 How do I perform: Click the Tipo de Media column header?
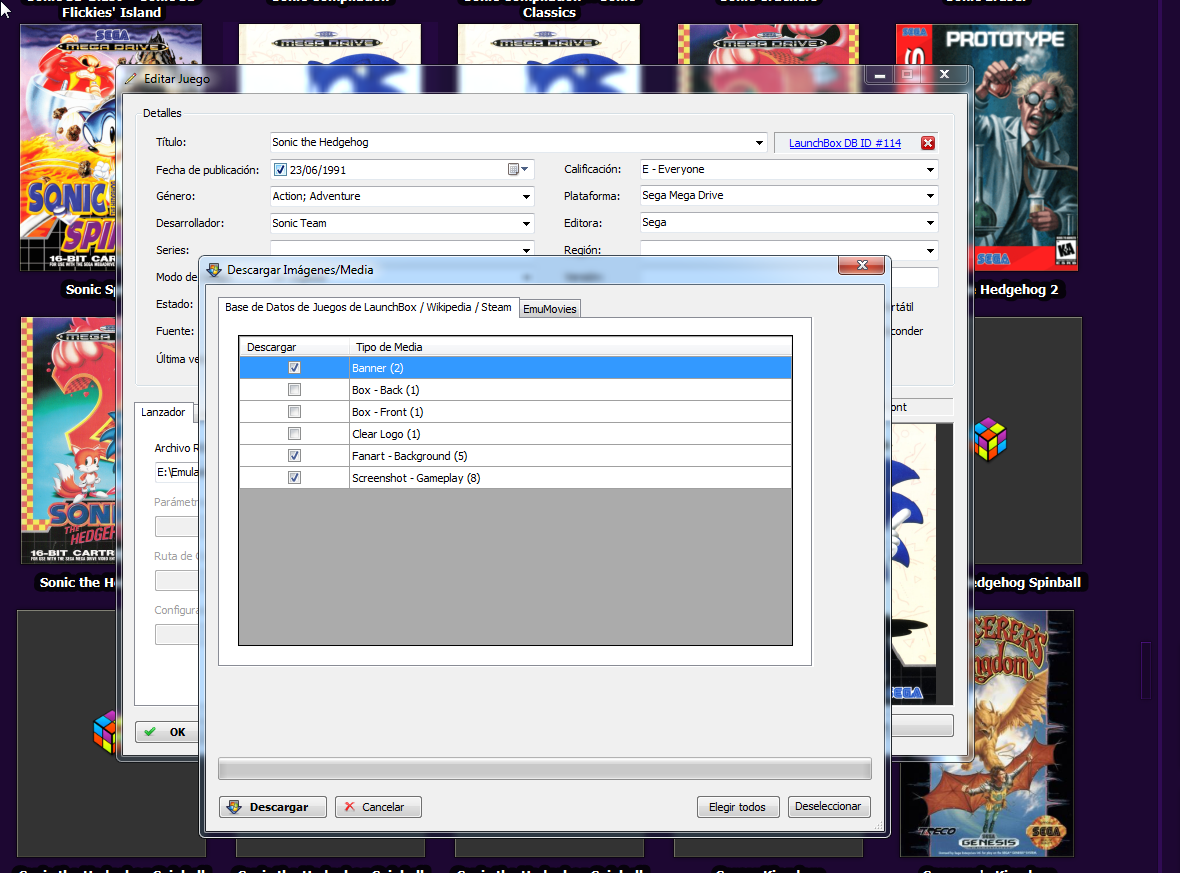pyautogui.click(x=570, y=347)
